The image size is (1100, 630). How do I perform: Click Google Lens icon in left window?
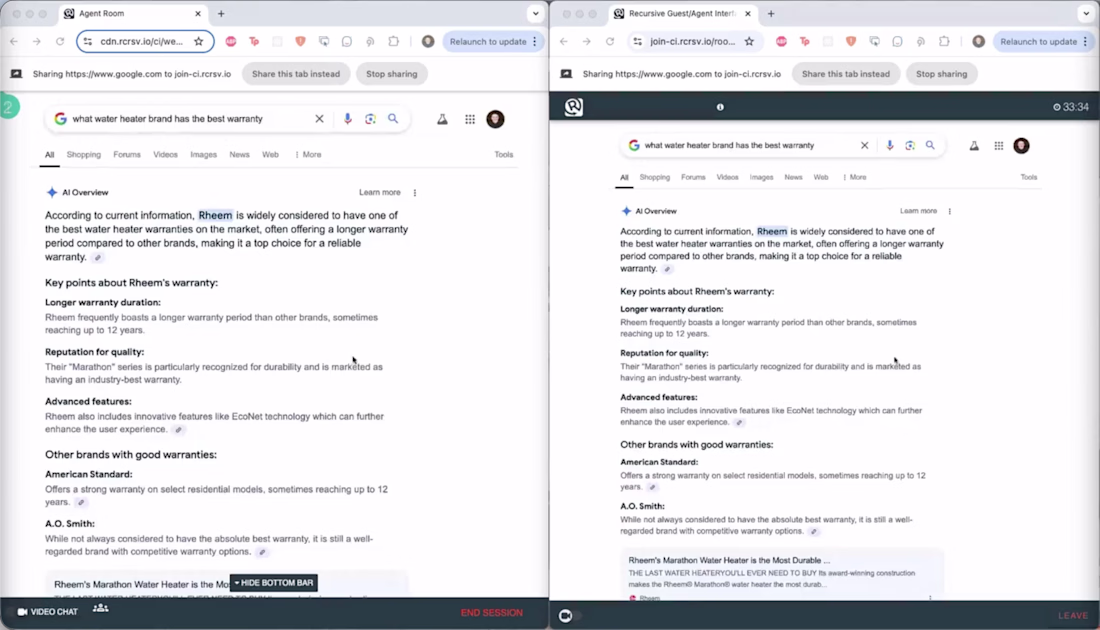click(x=370, y=119)
